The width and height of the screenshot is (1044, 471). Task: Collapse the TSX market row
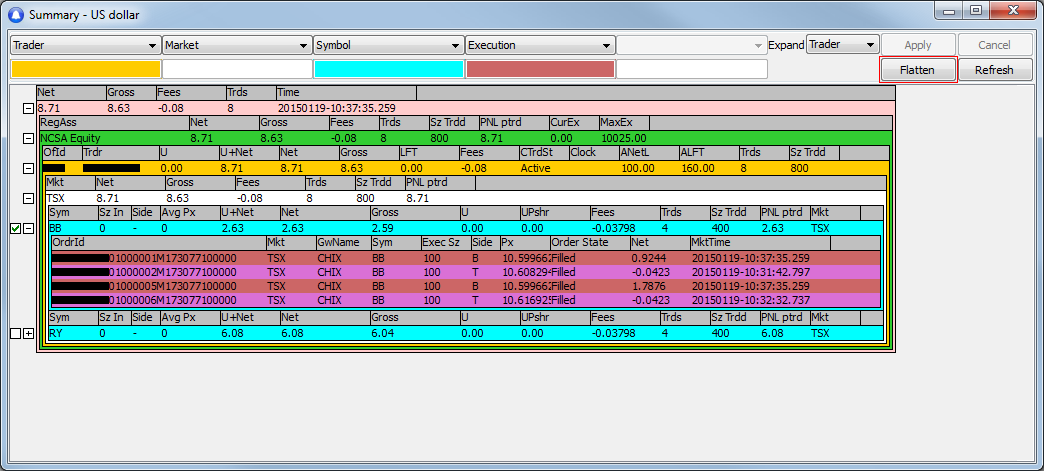tap(28, 198)
